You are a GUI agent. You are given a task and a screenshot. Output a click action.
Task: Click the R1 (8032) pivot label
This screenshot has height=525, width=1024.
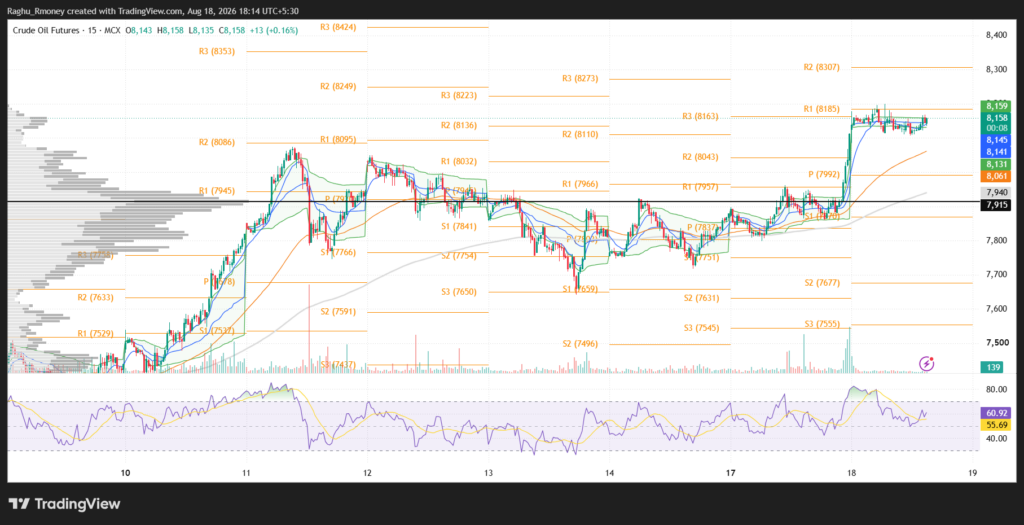pyautogui.click(x=458, y=161)
